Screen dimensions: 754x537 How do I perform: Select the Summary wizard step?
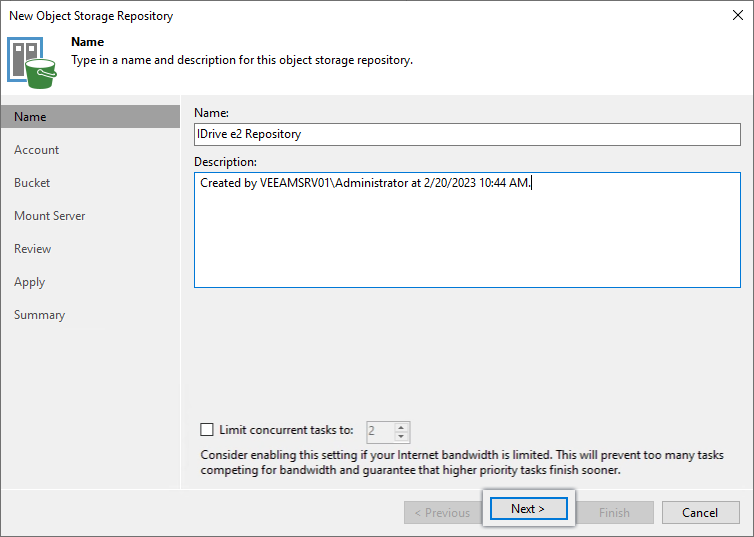pyautogui.click(x=39, y=315)
